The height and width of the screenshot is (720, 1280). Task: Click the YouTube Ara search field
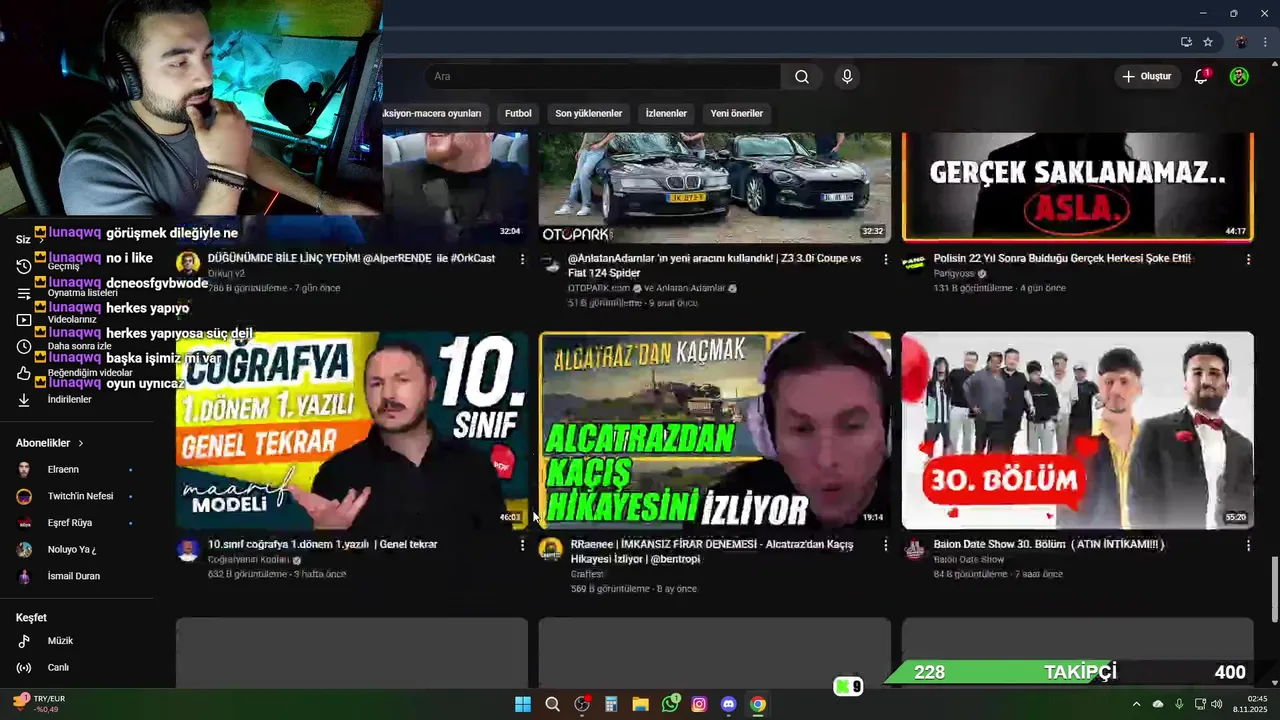click(602, 77)
